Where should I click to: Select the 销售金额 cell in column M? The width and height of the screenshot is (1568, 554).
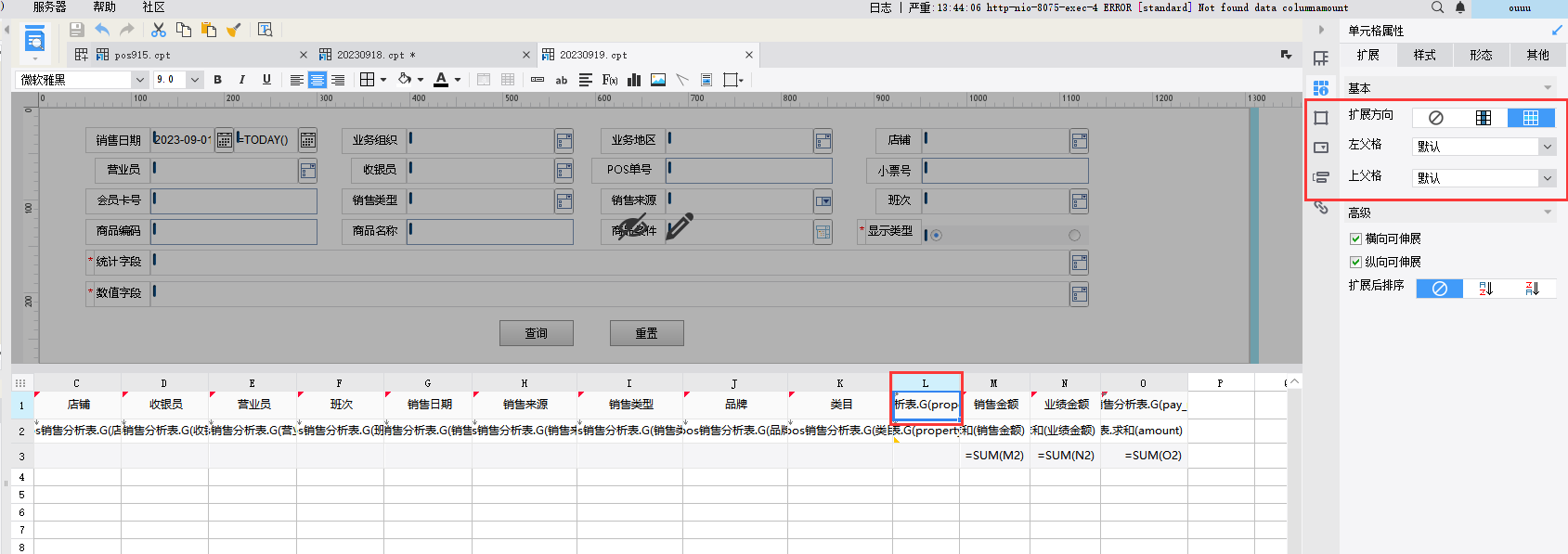(995, 405)
